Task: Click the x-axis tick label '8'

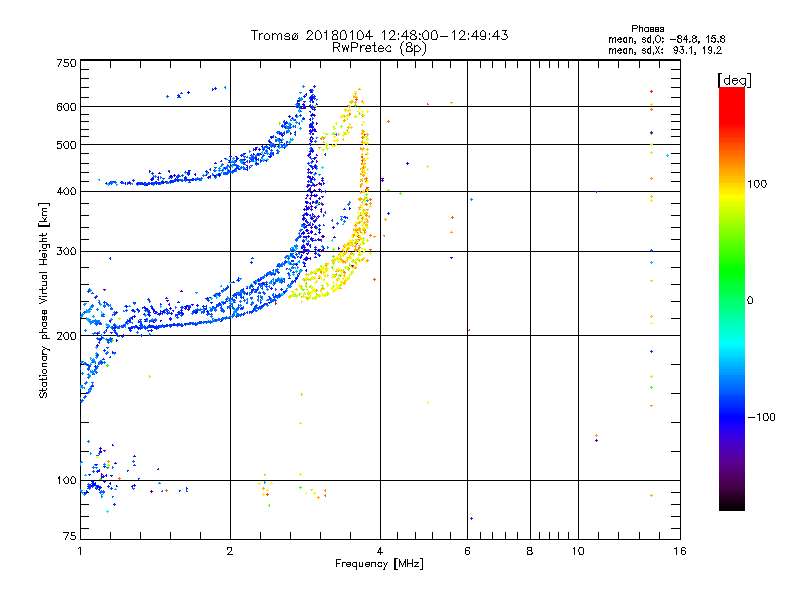Action: click(x=530, y=551)
